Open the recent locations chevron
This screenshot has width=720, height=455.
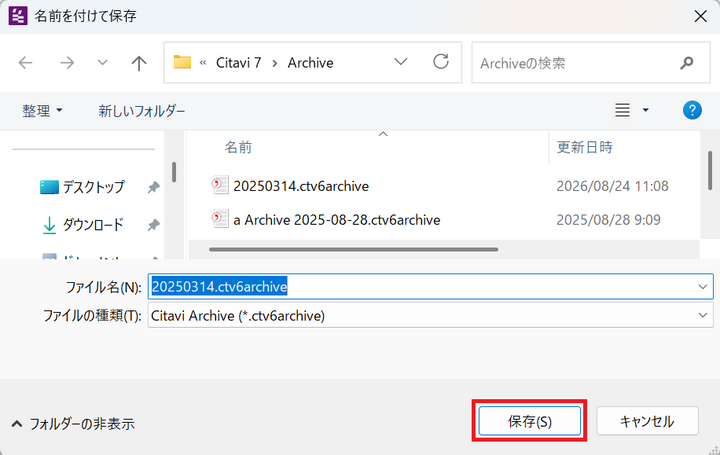(x=102, y=62)
